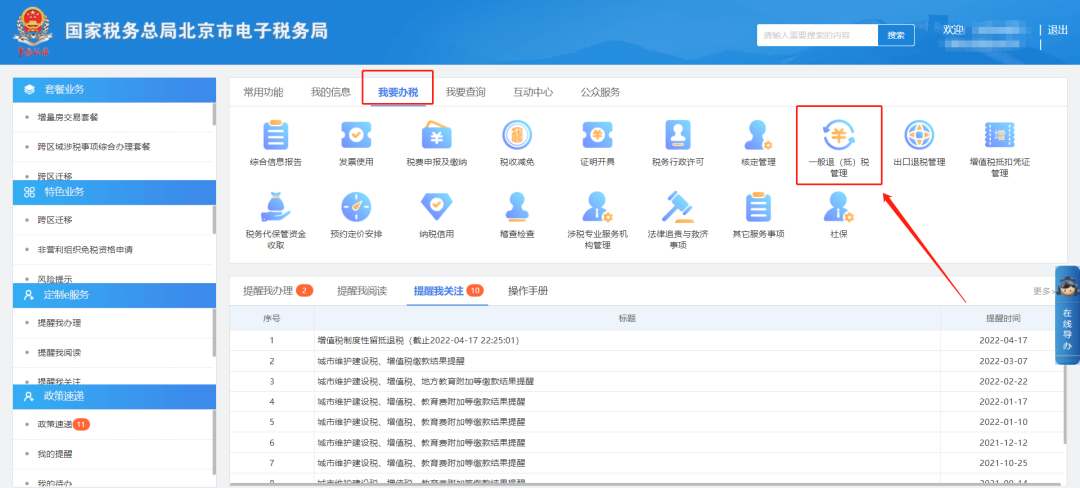Click the 序号 column header

(x=271, y=319)
